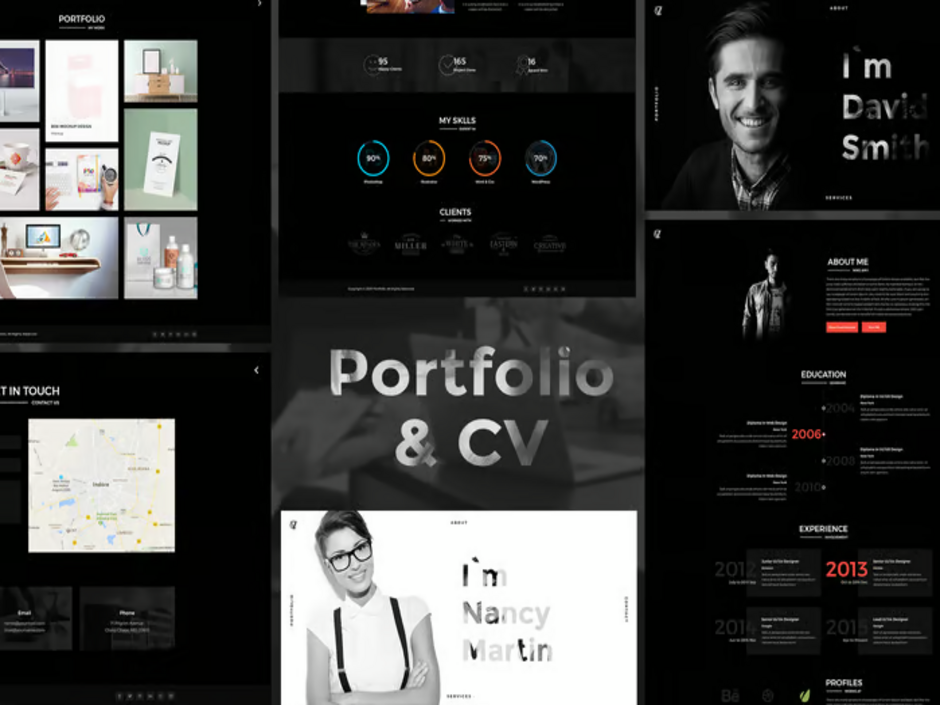
Task: Click the 165 Projects Done checkmark icon
Action: tap(446, 65)
